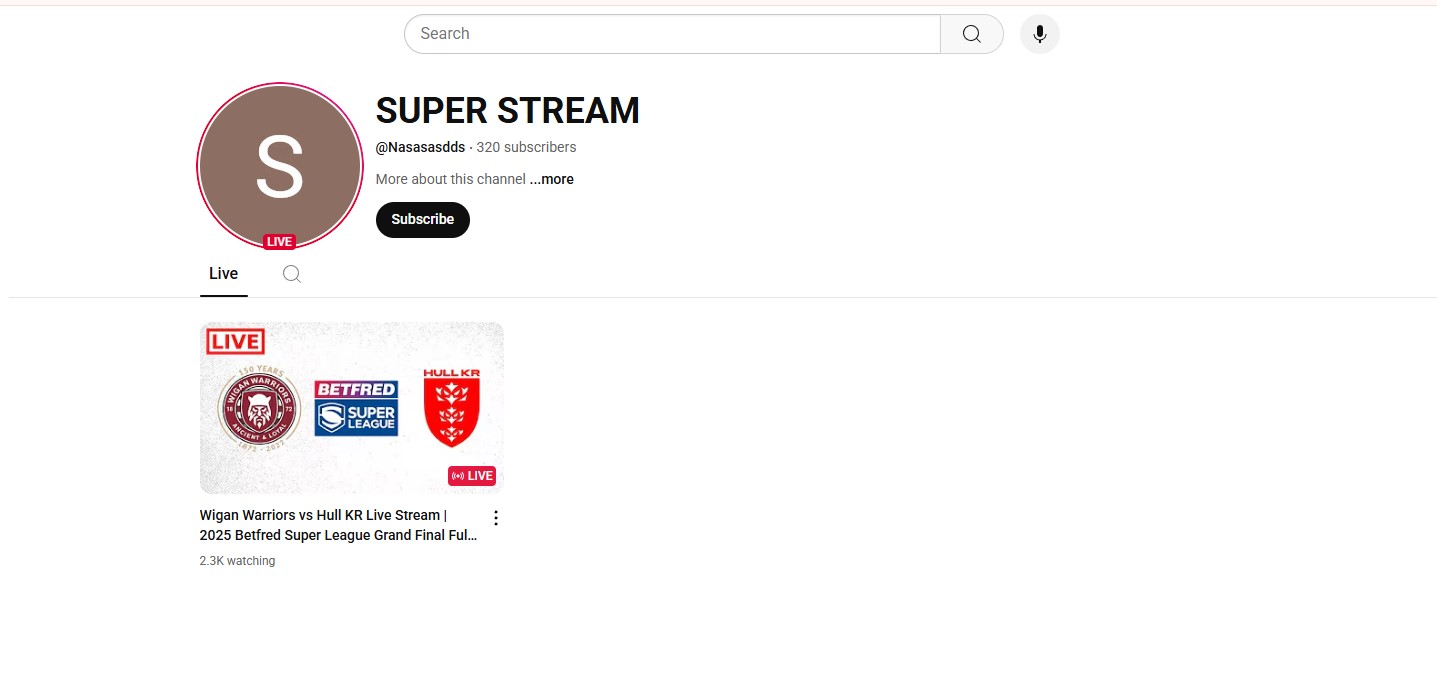Focus the Search input field
The height and width of the screenshot is (696, 1437).
point(672,34)
